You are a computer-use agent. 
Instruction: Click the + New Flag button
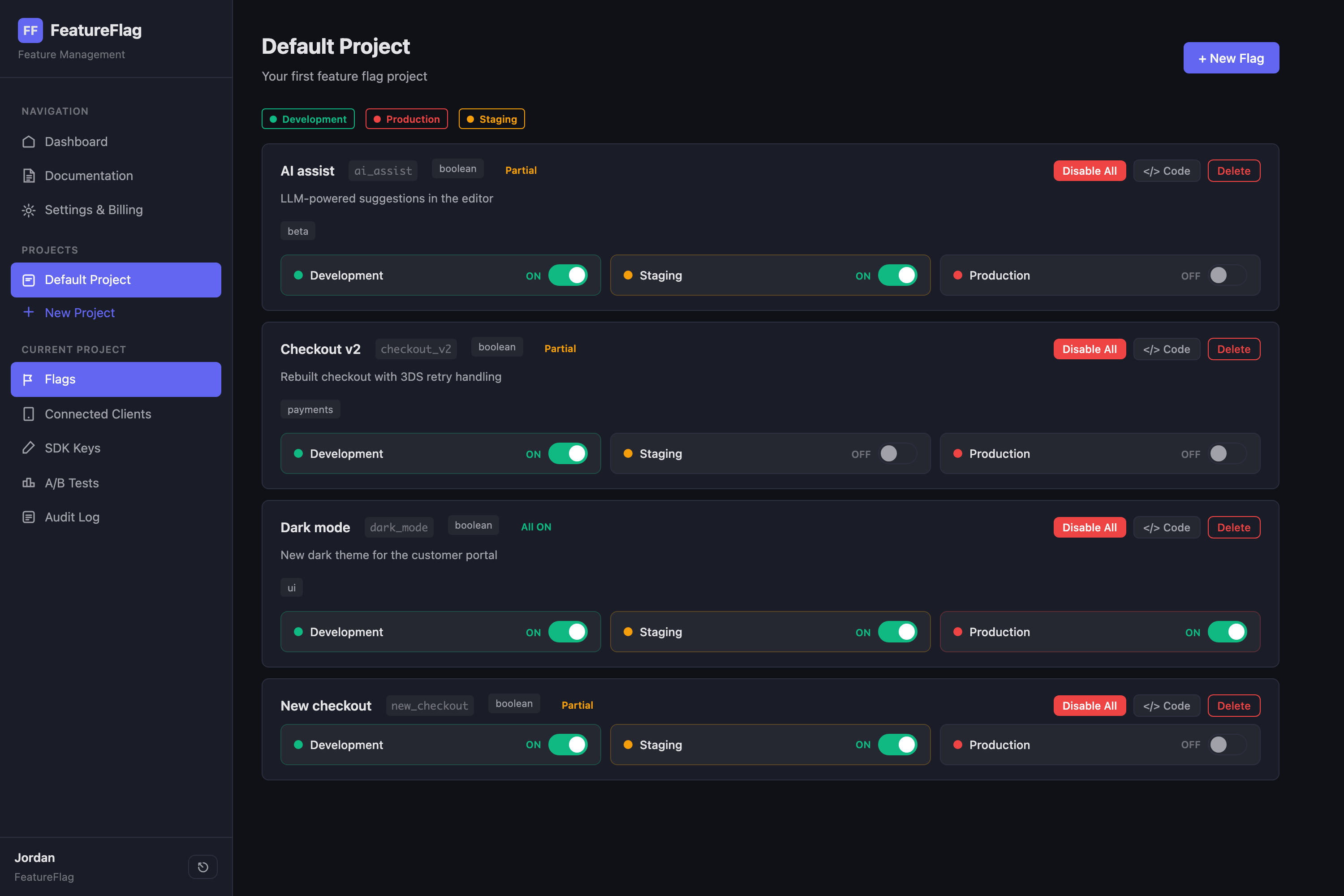pyautogui.click(x=1231, y=58)
